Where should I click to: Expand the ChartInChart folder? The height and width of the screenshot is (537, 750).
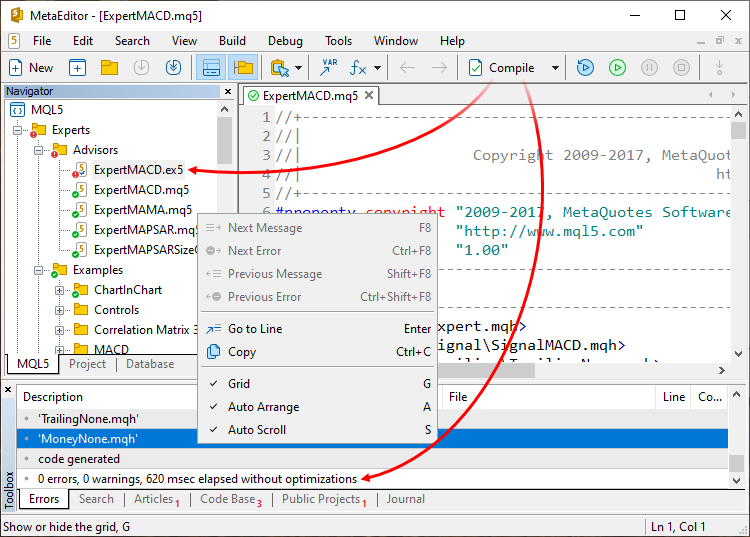tap(59, 290)
